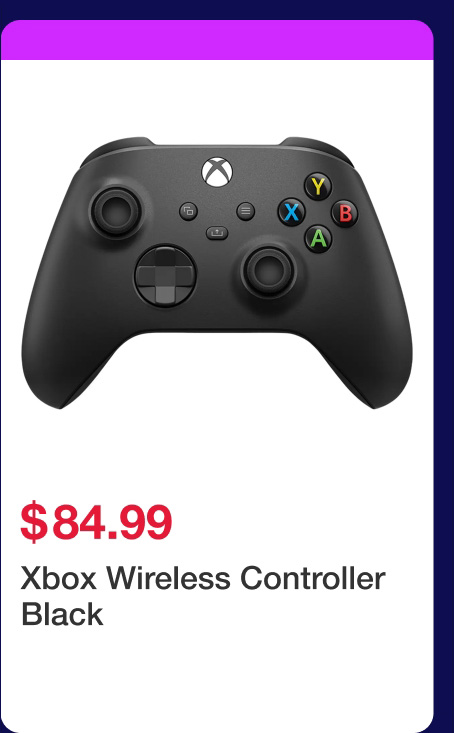Click the green A button on the controller
Image resolution: width=454 pixels, height=733 pixels.
(x=318, y=238)
